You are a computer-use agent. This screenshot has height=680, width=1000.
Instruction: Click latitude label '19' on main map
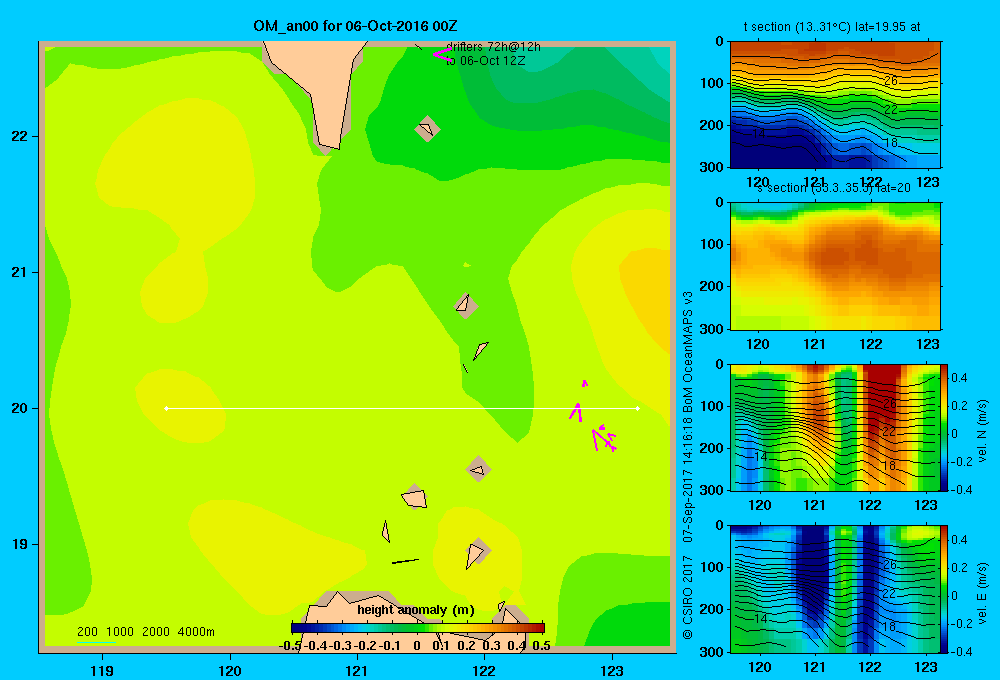[x=20, y=544]
